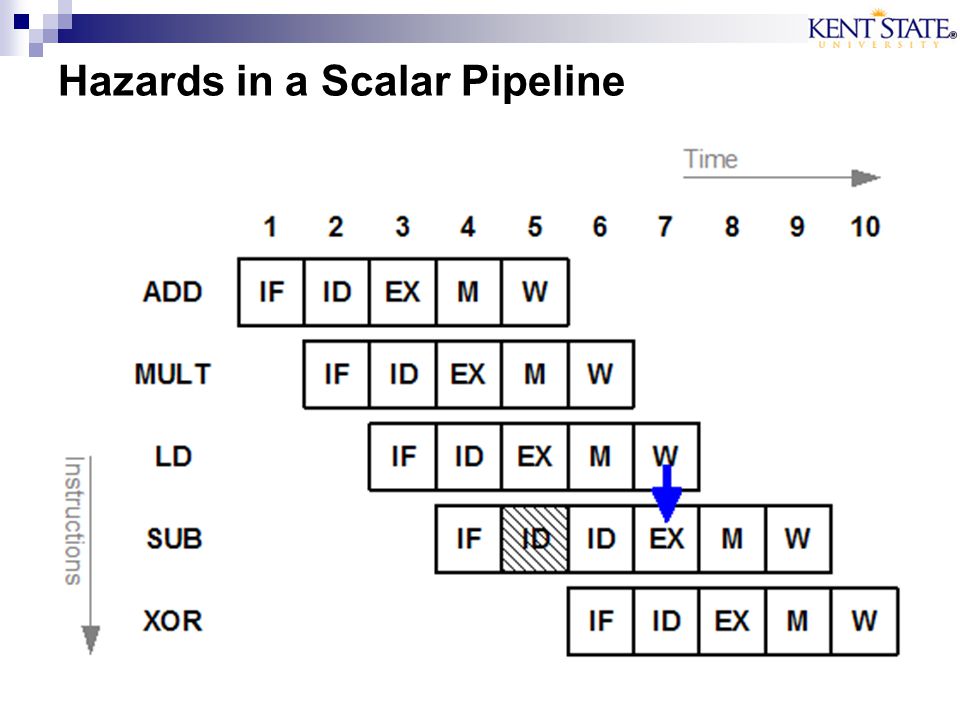960x720 pixels.
Task: Click the dark blue square in header
Action: (21, 22)
